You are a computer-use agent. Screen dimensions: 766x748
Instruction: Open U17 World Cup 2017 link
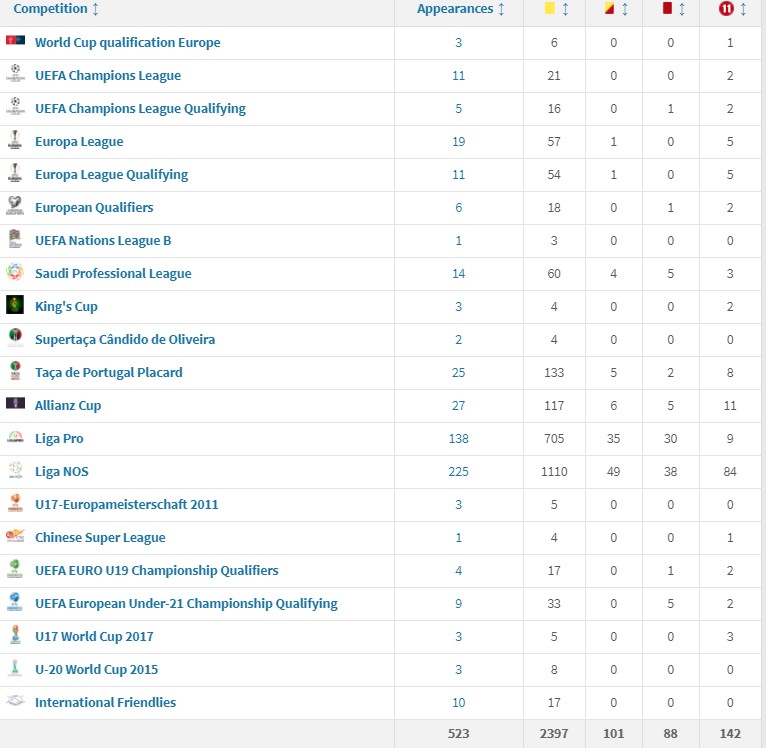click(94, 637)
